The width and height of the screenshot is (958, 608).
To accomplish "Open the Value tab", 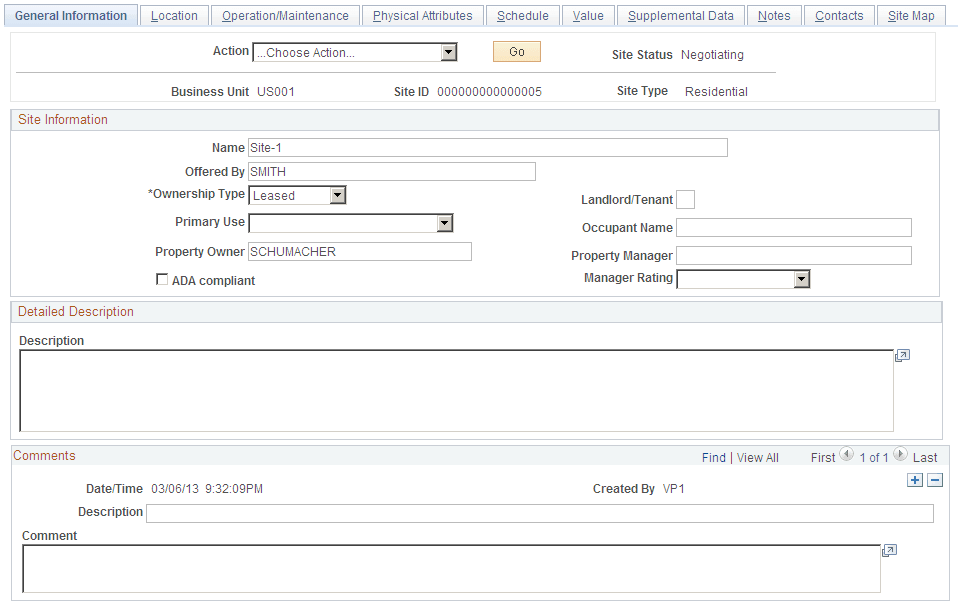I will point(588,16).
